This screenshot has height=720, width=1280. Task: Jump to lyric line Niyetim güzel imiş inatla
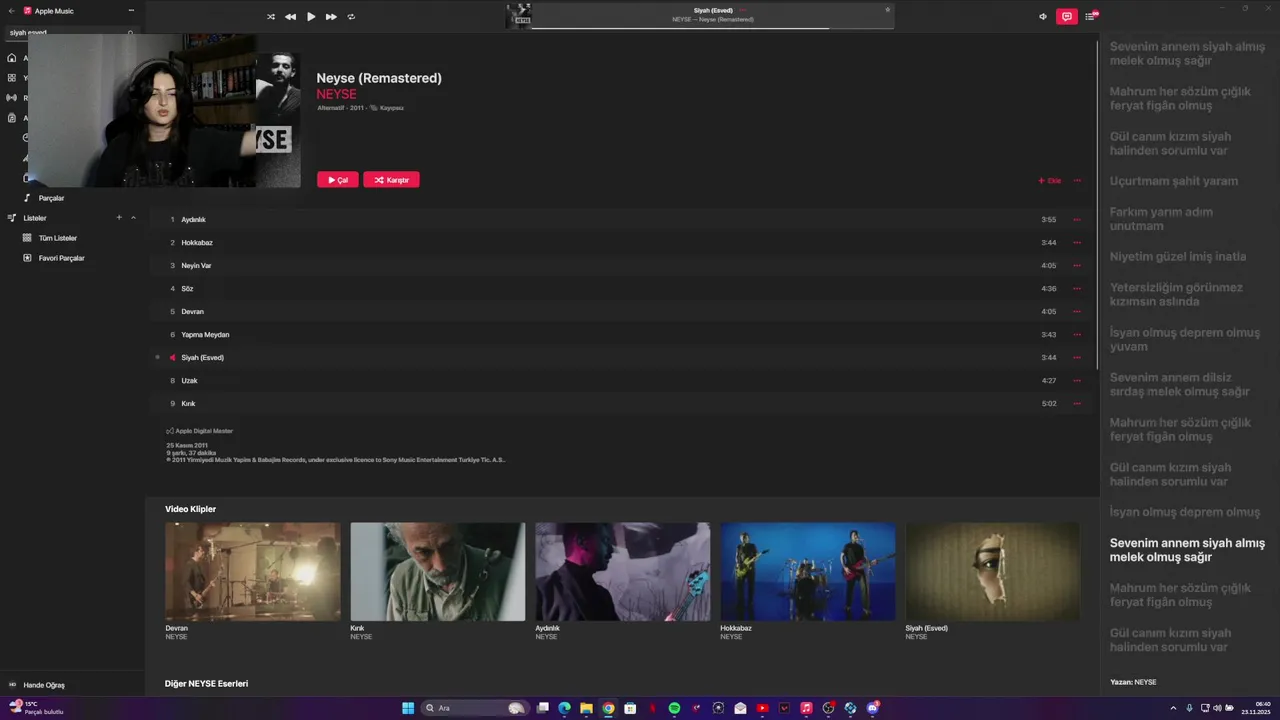pos(1178,256)
